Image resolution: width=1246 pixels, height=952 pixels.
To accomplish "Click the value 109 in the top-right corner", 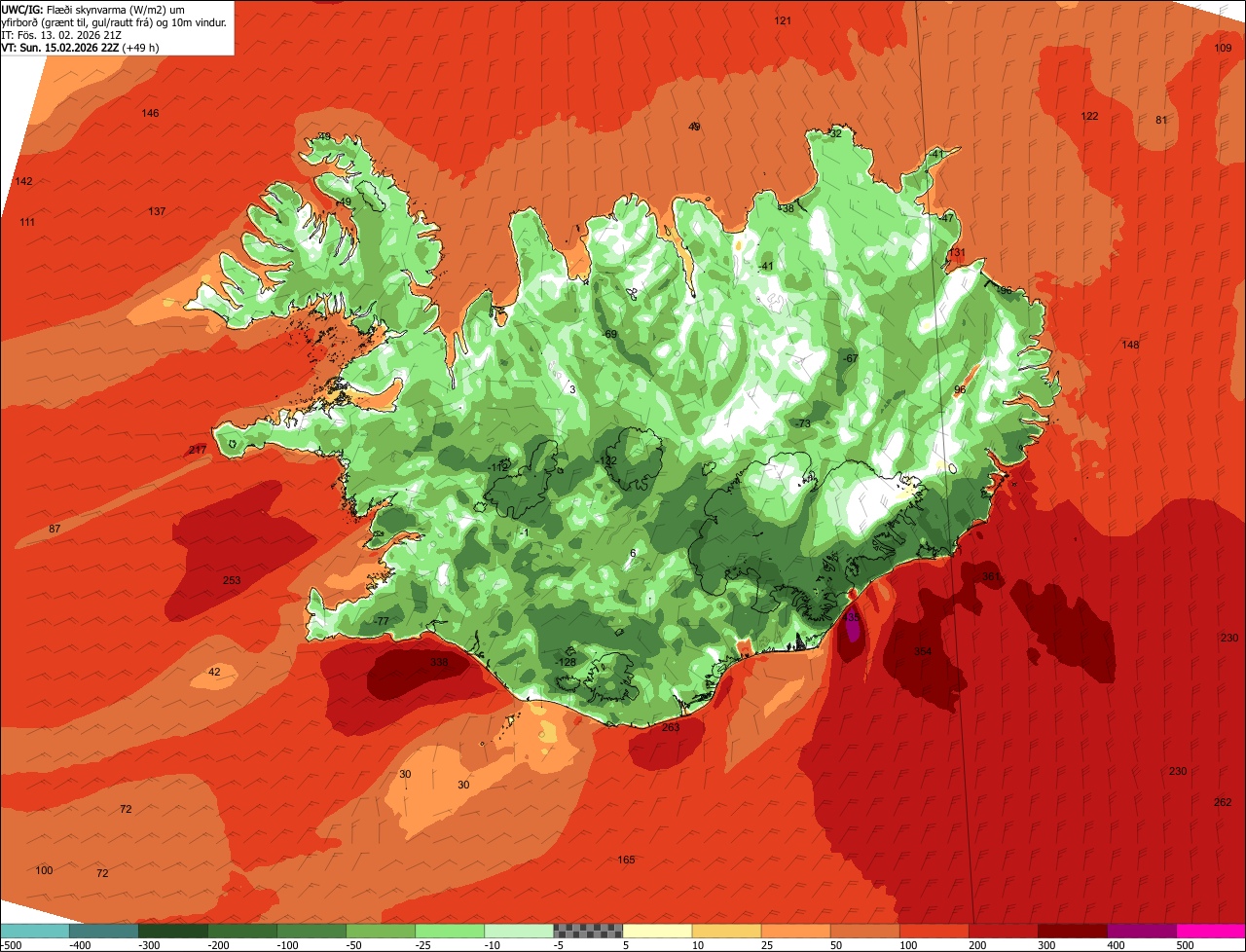I will (x=1224, y=48).
